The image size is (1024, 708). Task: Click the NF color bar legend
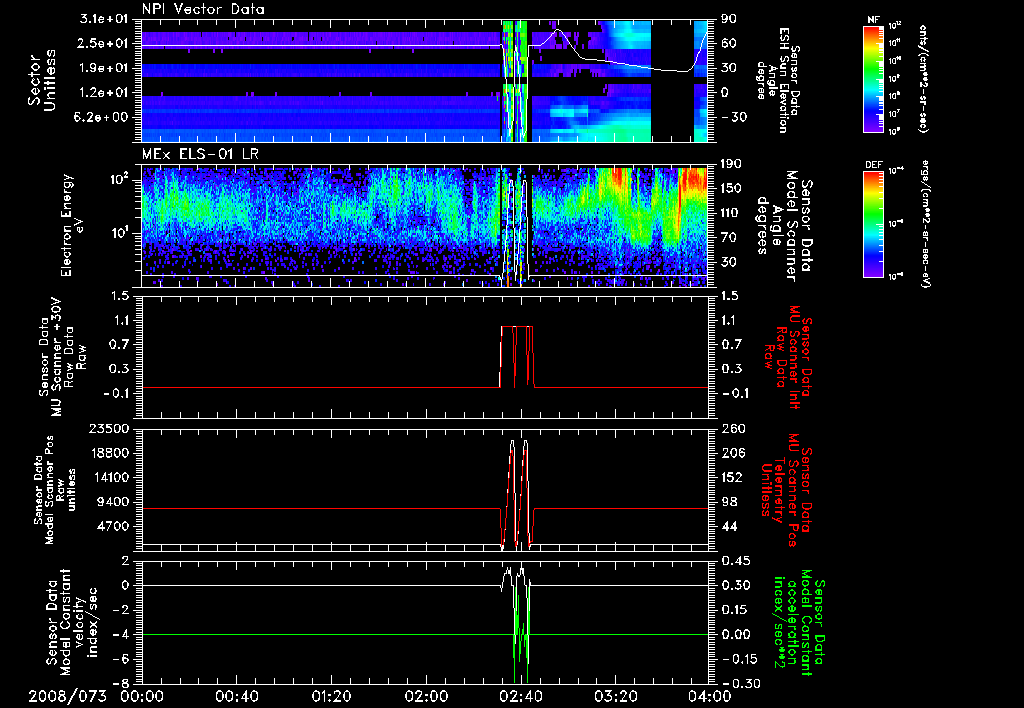(x=874, y=78)
